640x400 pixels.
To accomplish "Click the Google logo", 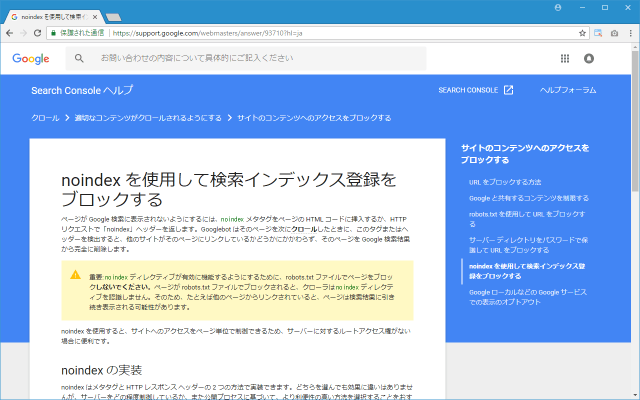I will [x=31, y=59].
